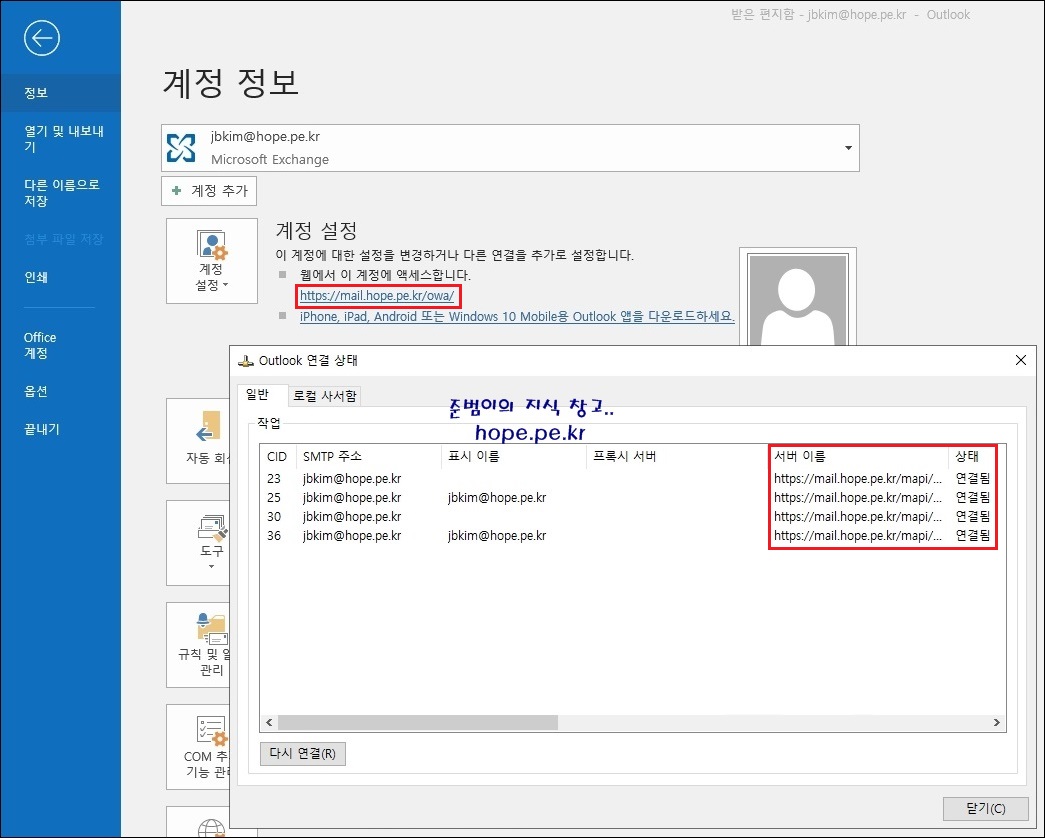Click the profile picture placeholder

(x=798, y=298)
